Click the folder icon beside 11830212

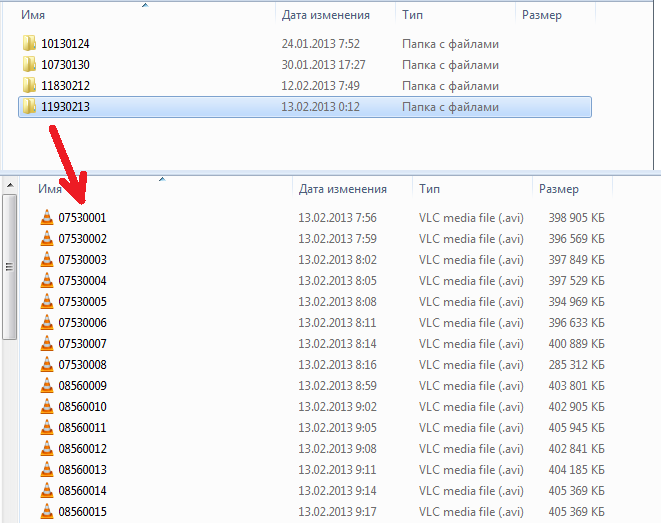[28, 86]
